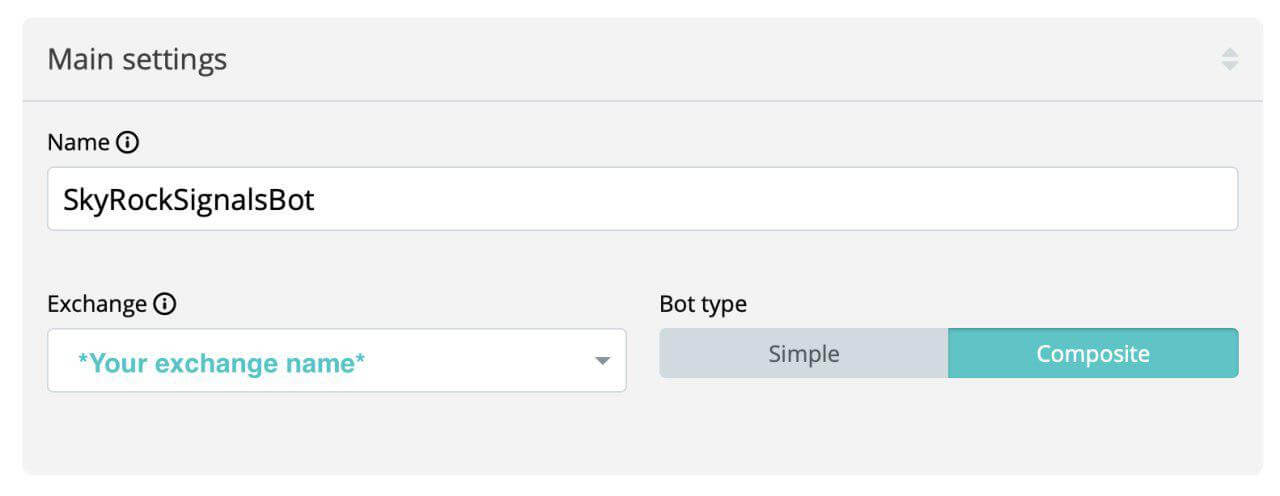
Task: Click the empty Main settings header bar
Action: [700, 60]
